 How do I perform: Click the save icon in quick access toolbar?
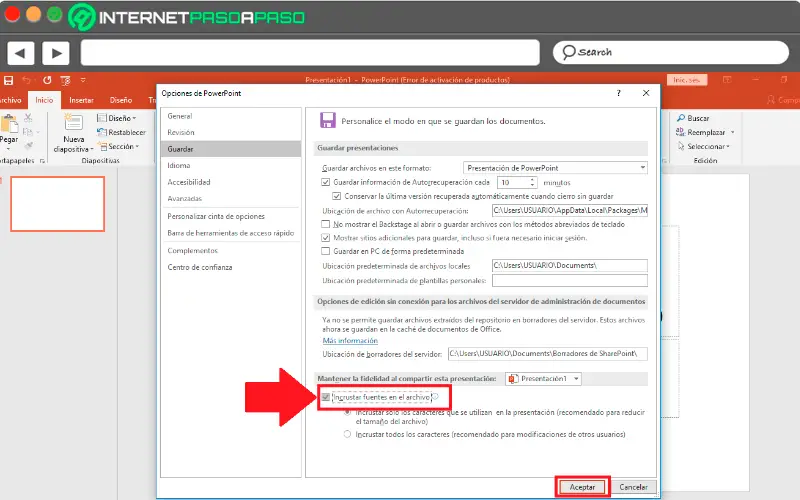[x=8, y=80]
